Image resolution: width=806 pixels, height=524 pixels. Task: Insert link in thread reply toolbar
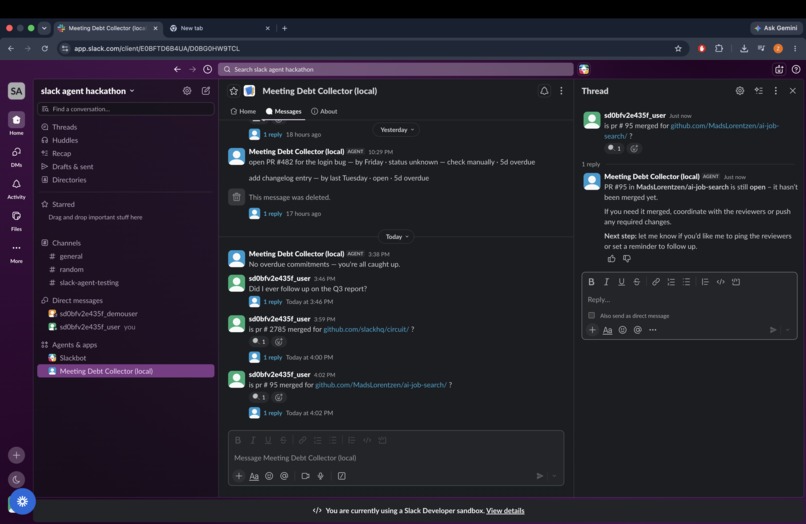pos(656,282)
